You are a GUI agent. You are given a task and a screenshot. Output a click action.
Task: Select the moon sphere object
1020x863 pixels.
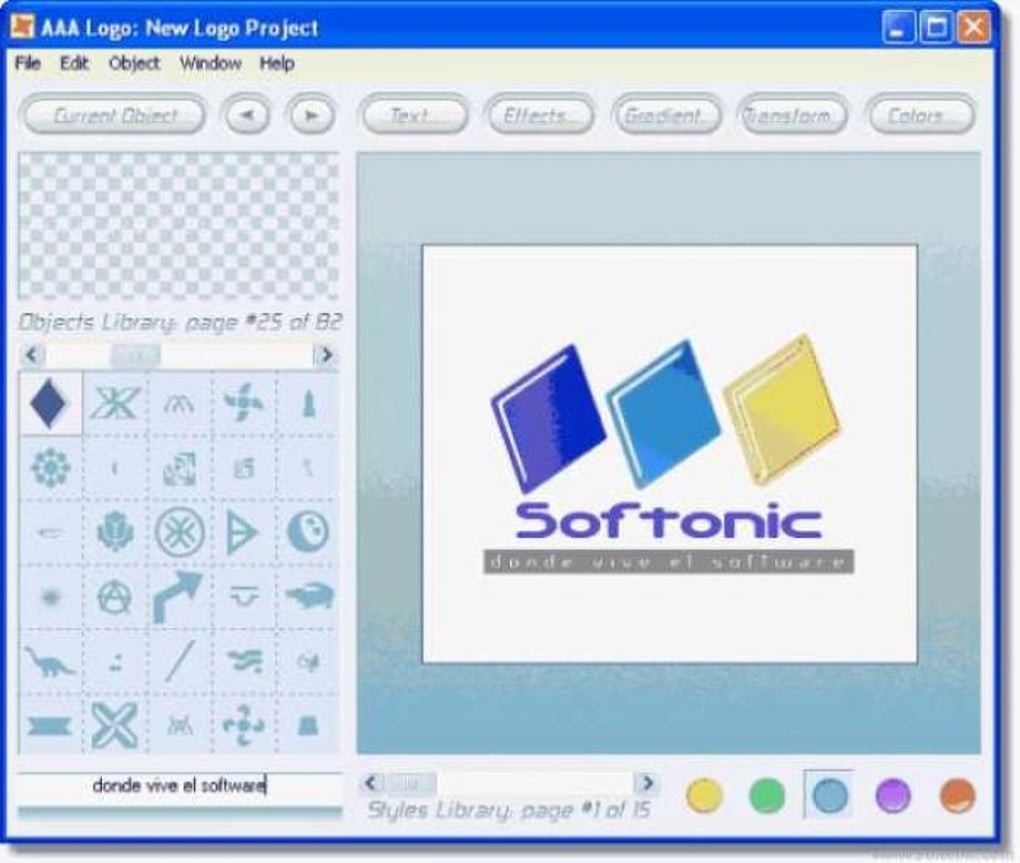308,531
